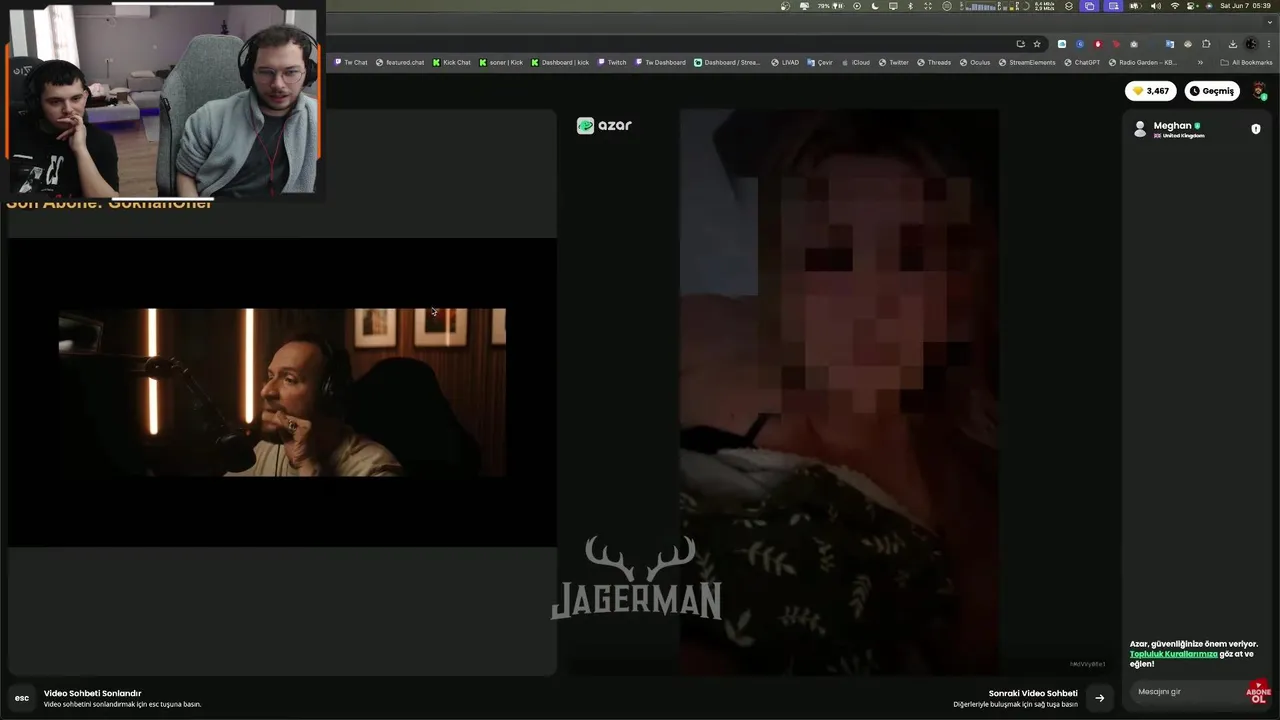Open the Topluluk Kurallarımıza link
This screenshot has width=1280, height=720.
1173,654
